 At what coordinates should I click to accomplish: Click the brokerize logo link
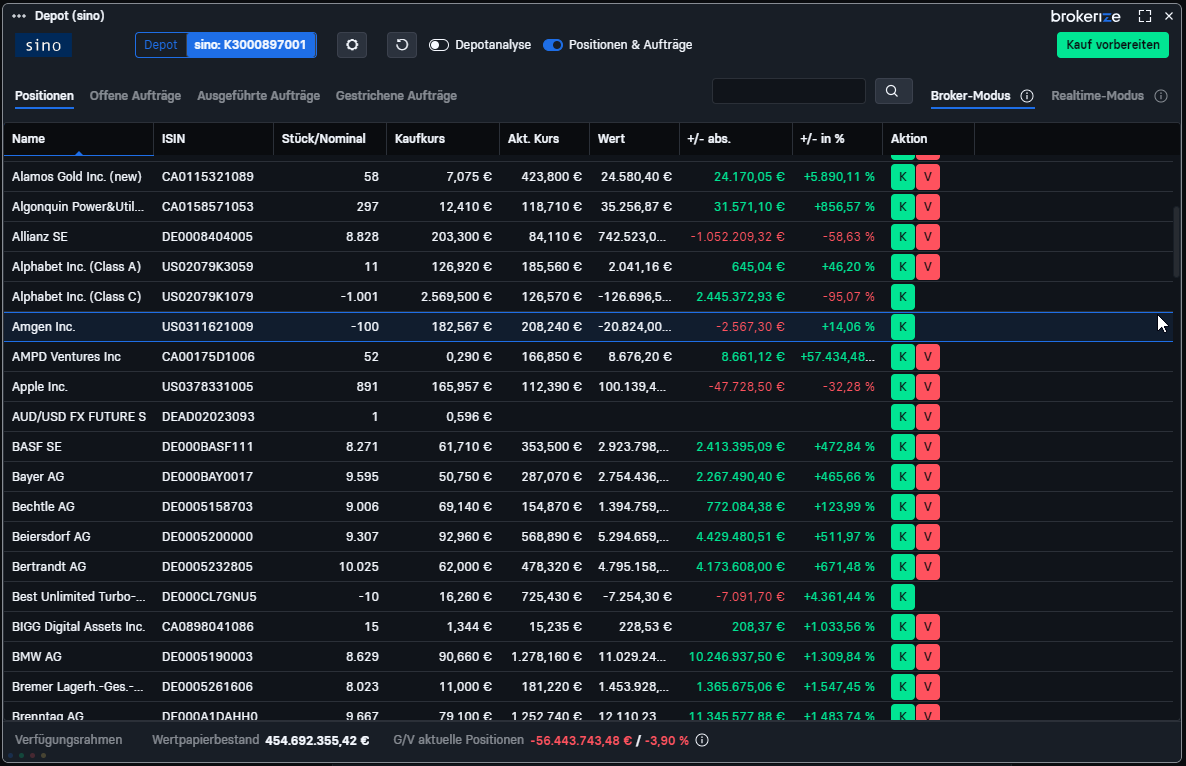pyautogui.click(x=1085, y=16)
